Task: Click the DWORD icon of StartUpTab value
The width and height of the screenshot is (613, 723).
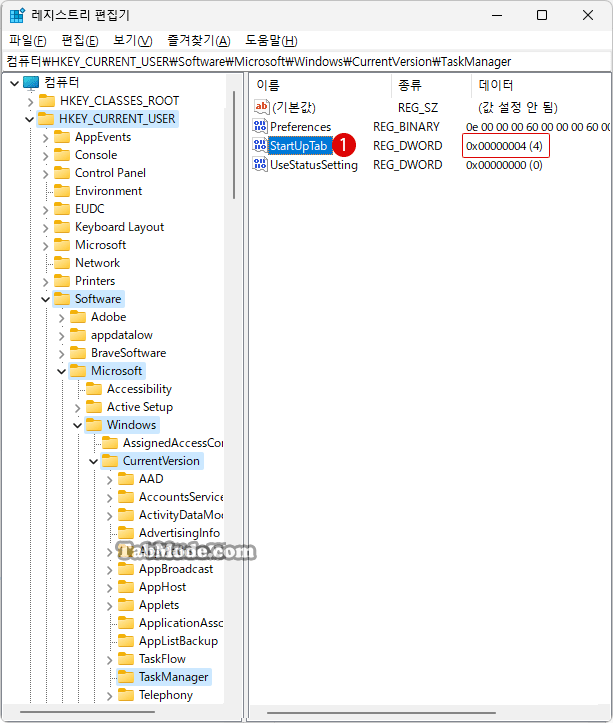Action: coord(260,145)
